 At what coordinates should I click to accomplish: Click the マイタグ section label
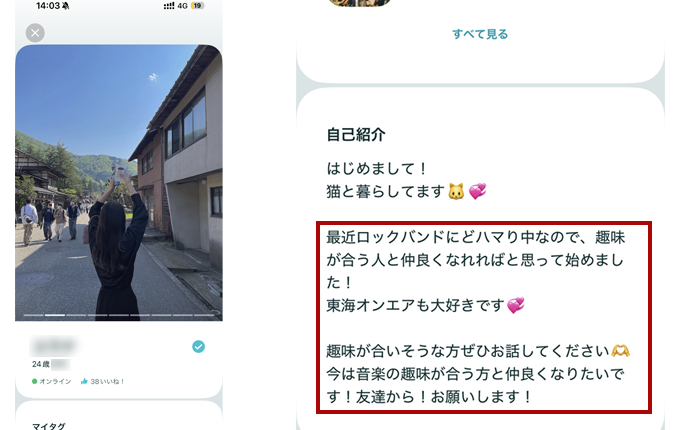click(48, 426)
